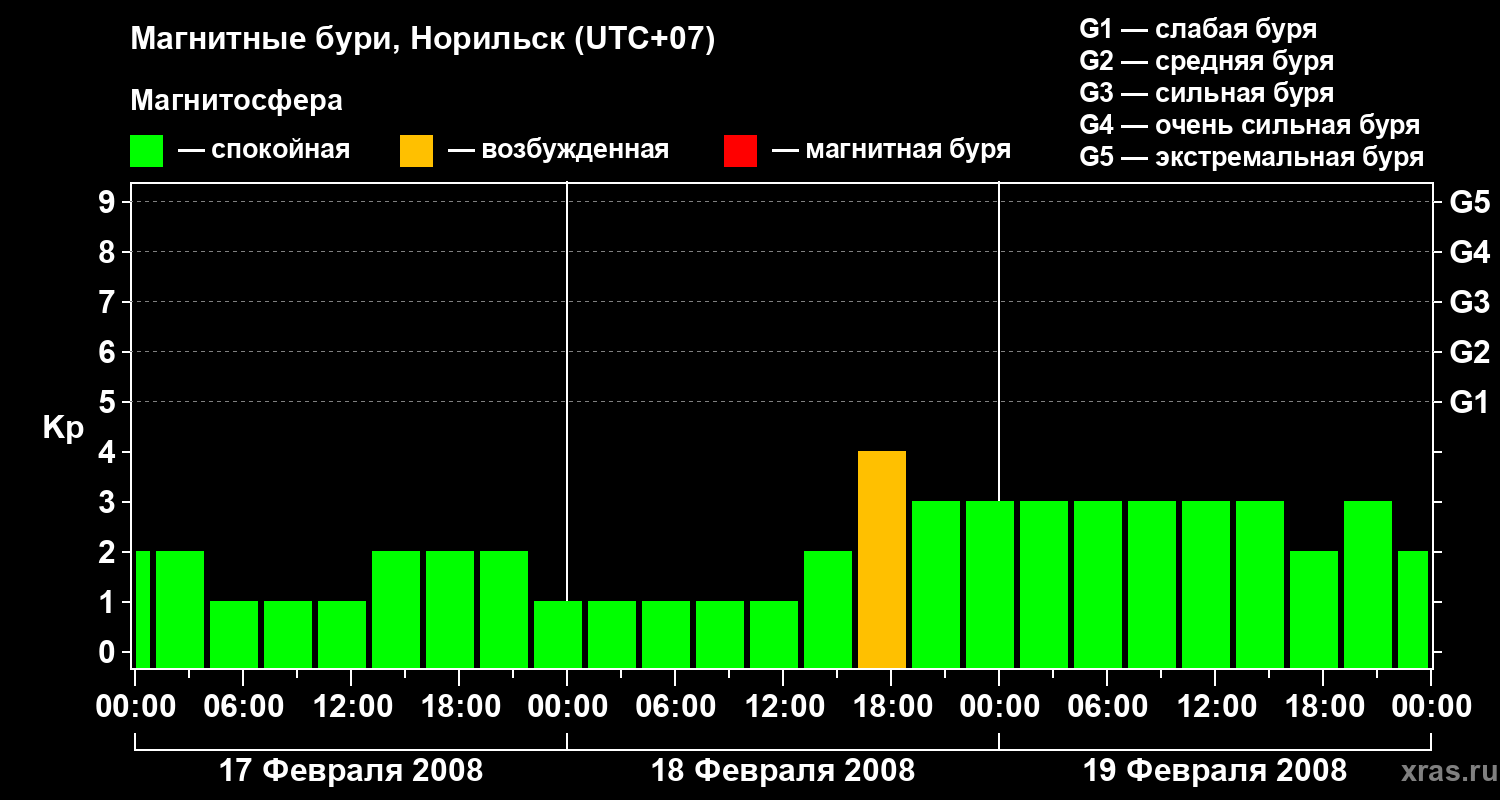Image resolution: width=1500 pixels, height=800 pixels.
Task: Click the G2 tick label on right axis
Action: [1469, 352]
